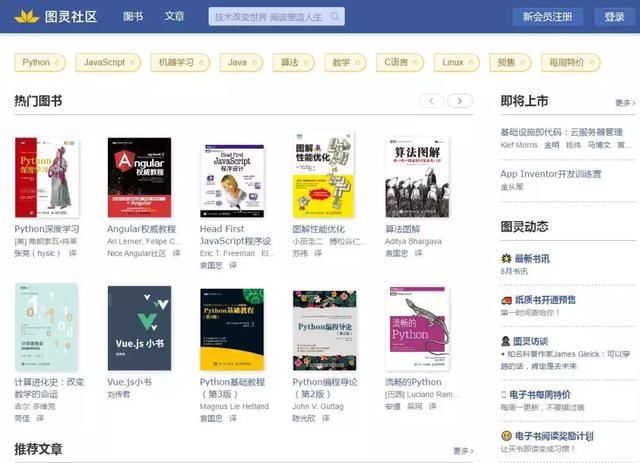The image size is (640, 463).
Task: Focus the 技术改变世界 search field
Action: (268, 17)
